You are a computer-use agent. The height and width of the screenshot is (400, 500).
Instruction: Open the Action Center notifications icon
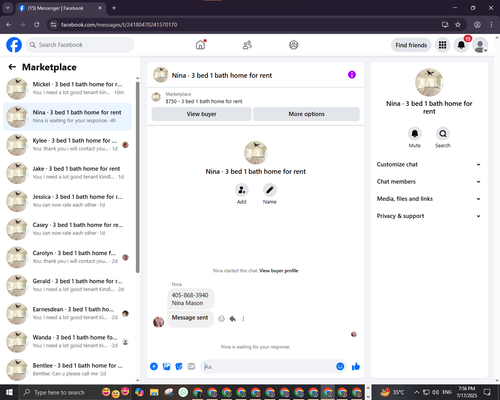[487, 392]
